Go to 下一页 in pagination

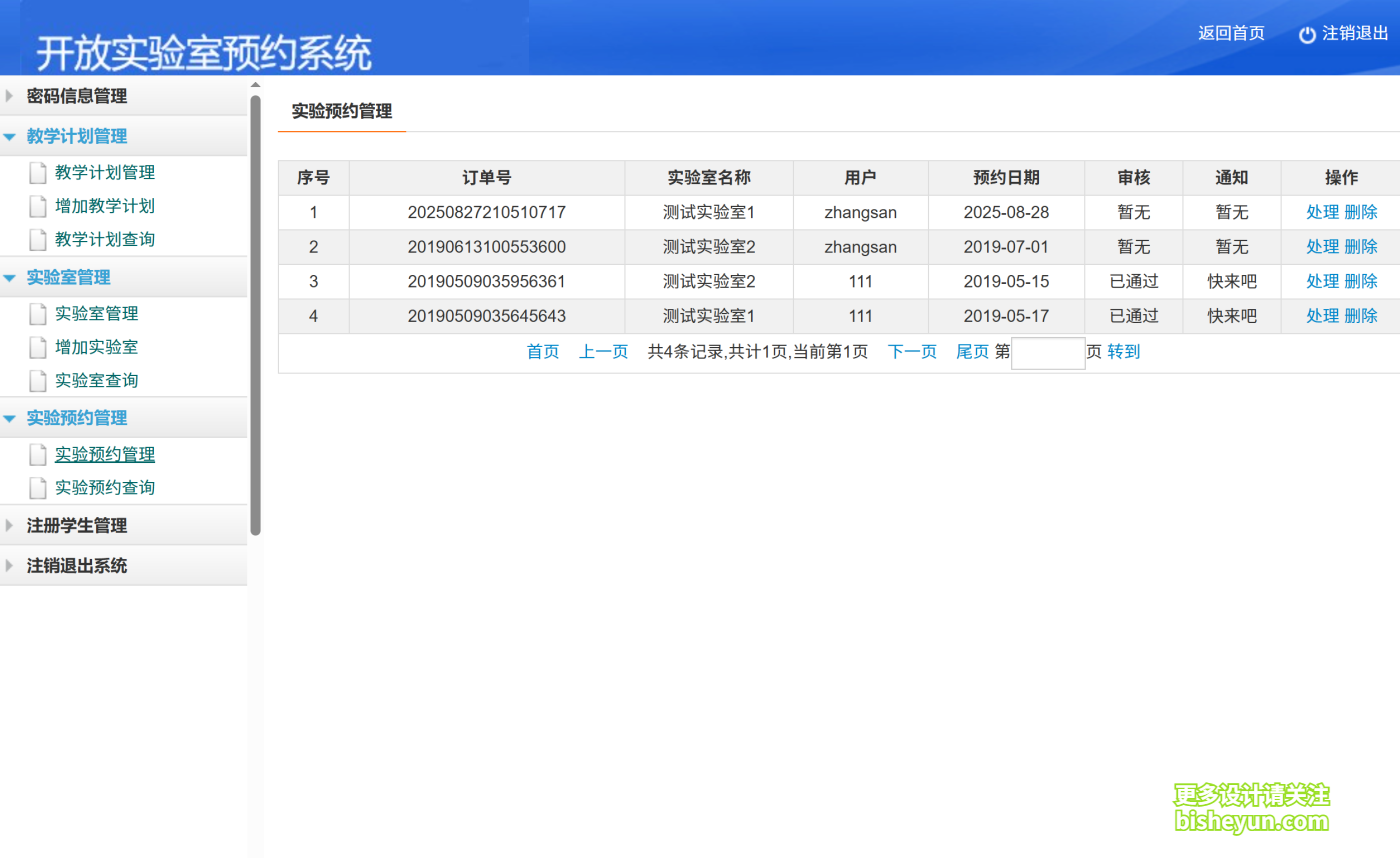[912, 352]
